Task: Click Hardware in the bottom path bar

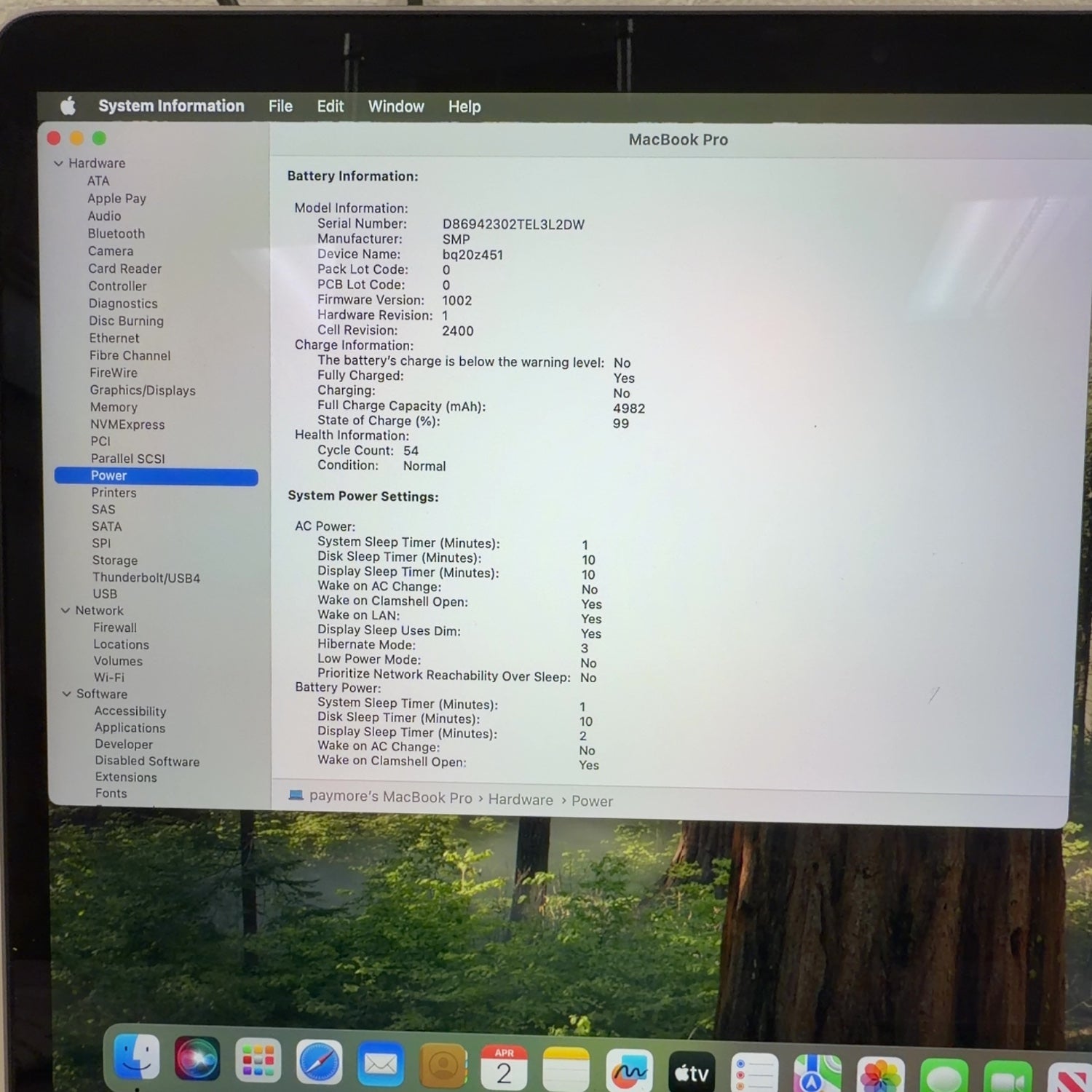Action: 521,799
